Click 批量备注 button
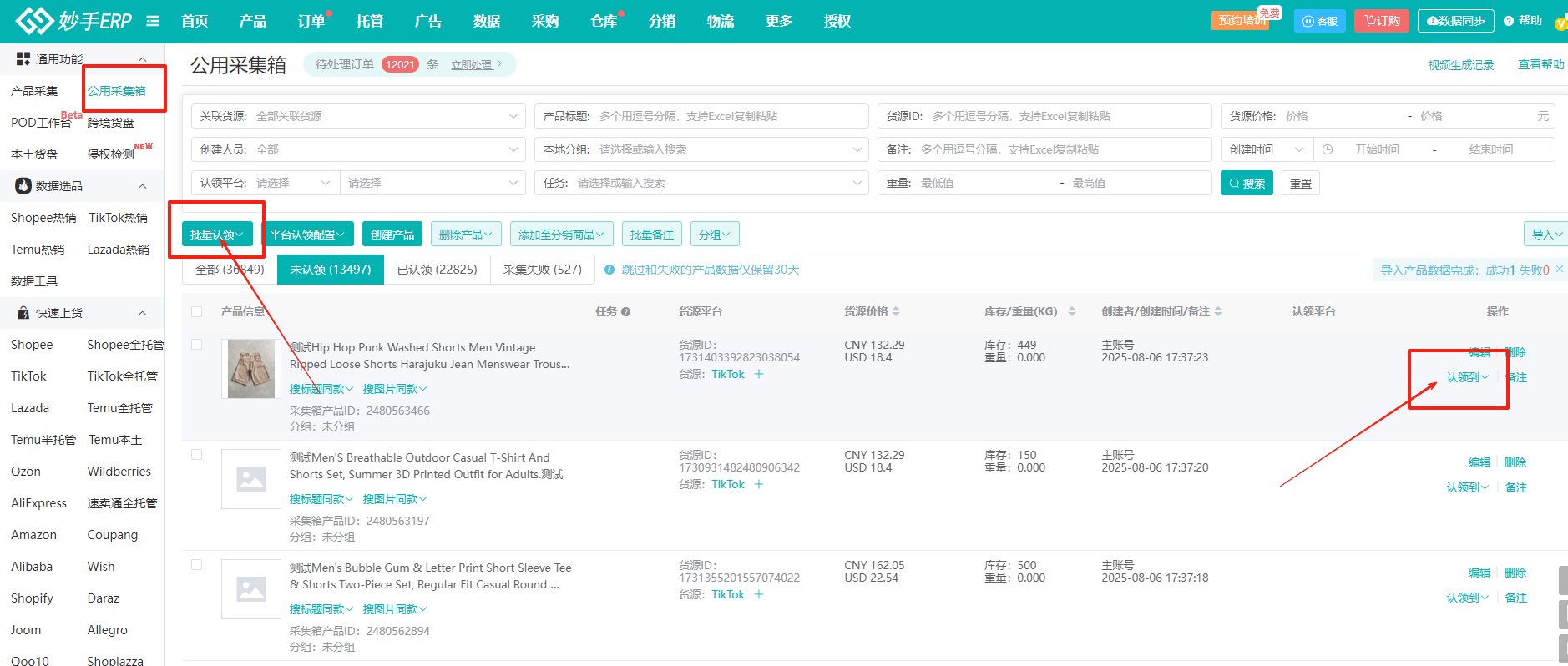This screenshot has width=1568, height=666. click(652, 235)
